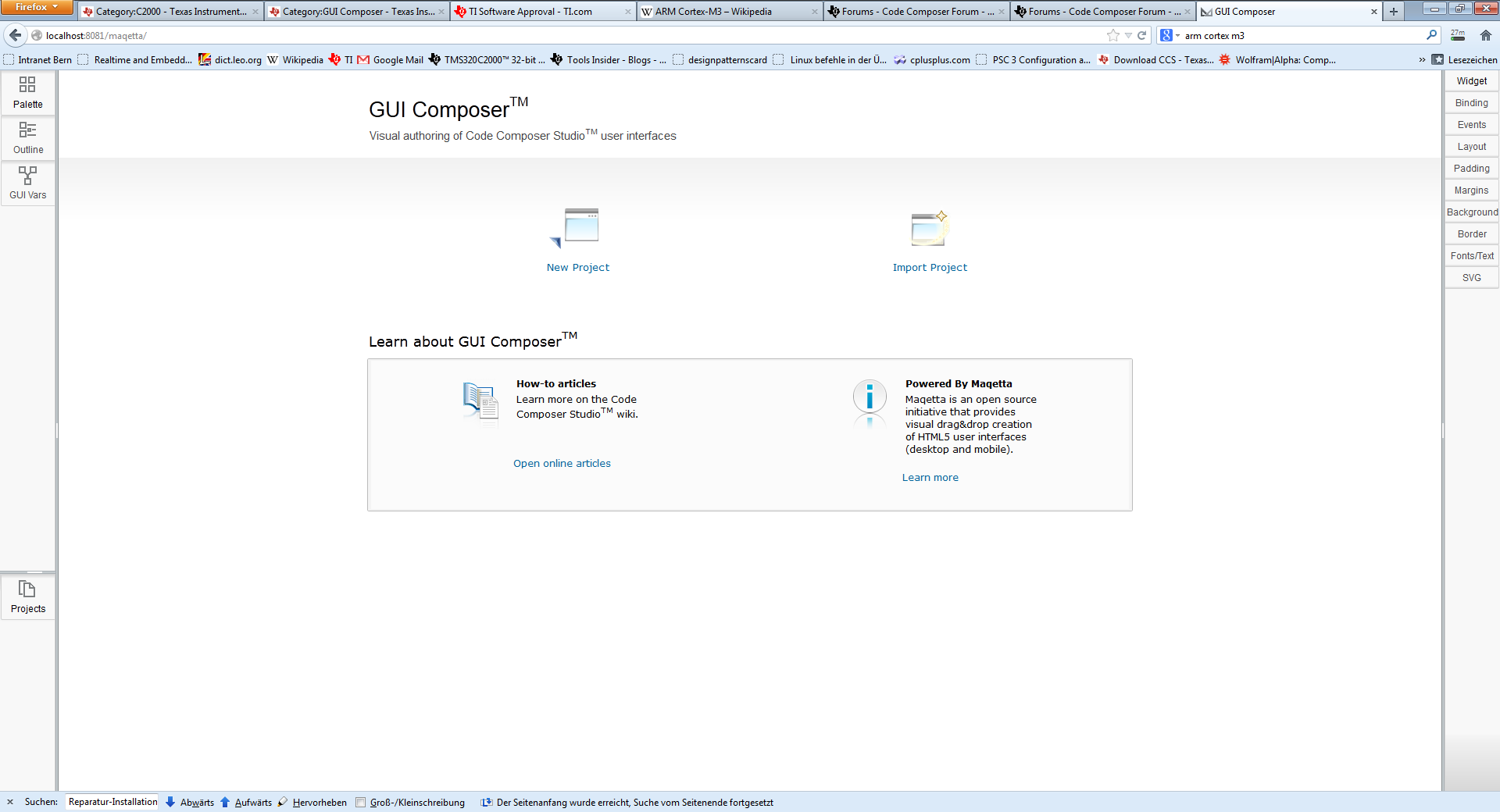This screenshot has height=812, width=1500.
Task: Open the Intranet Bern bookmark
Action: click(x=37, y=59)
